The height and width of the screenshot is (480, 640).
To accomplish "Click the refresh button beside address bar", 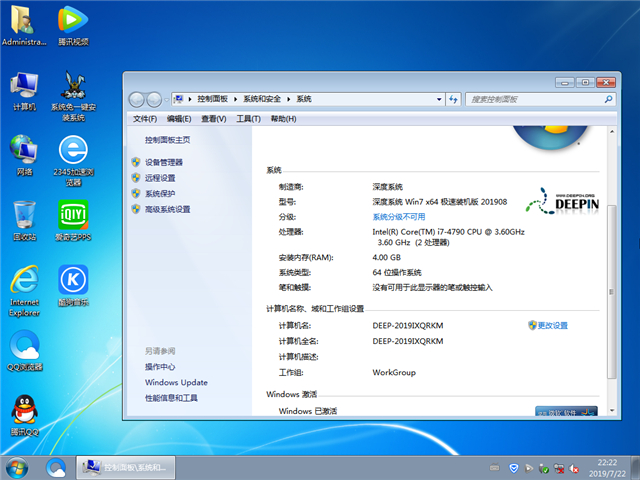I will 453,99.
